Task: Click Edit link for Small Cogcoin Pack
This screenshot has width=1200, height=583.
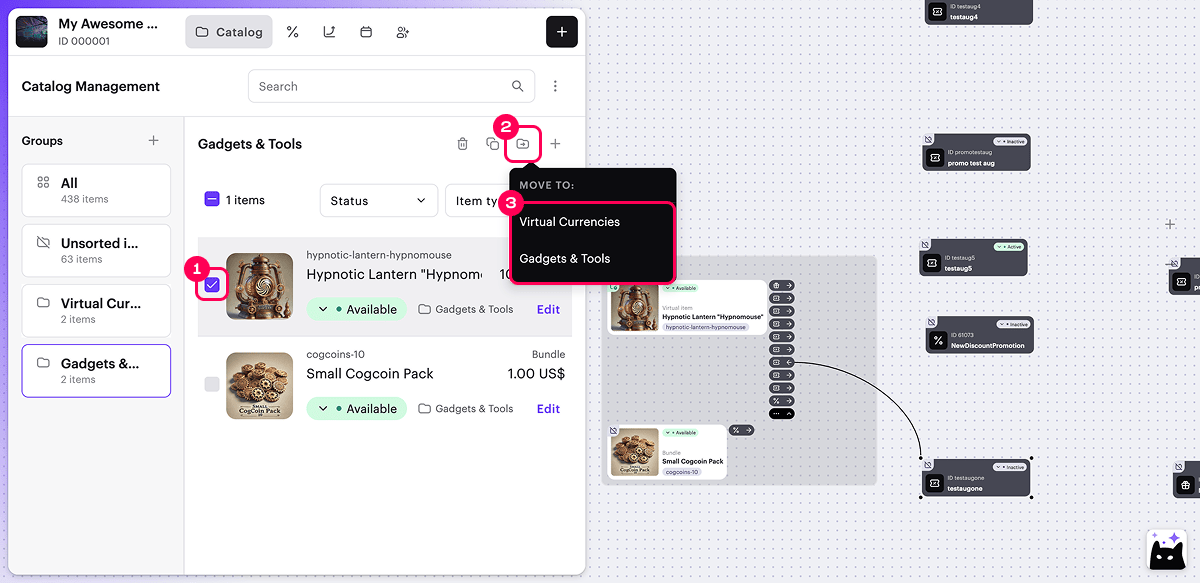Action: point(548,409)
